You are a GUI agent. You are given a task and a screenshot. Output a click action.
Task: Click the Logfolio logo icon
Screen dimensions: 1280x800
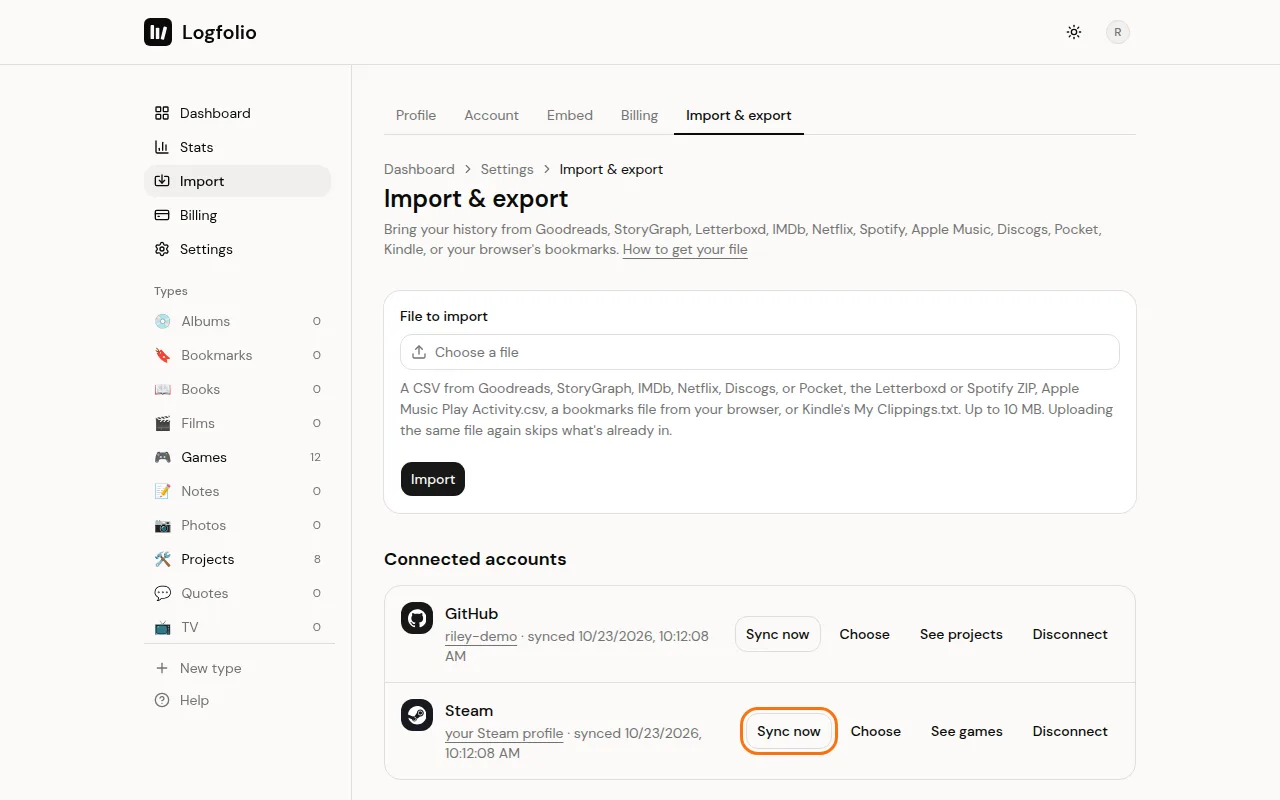pos(158,32)
